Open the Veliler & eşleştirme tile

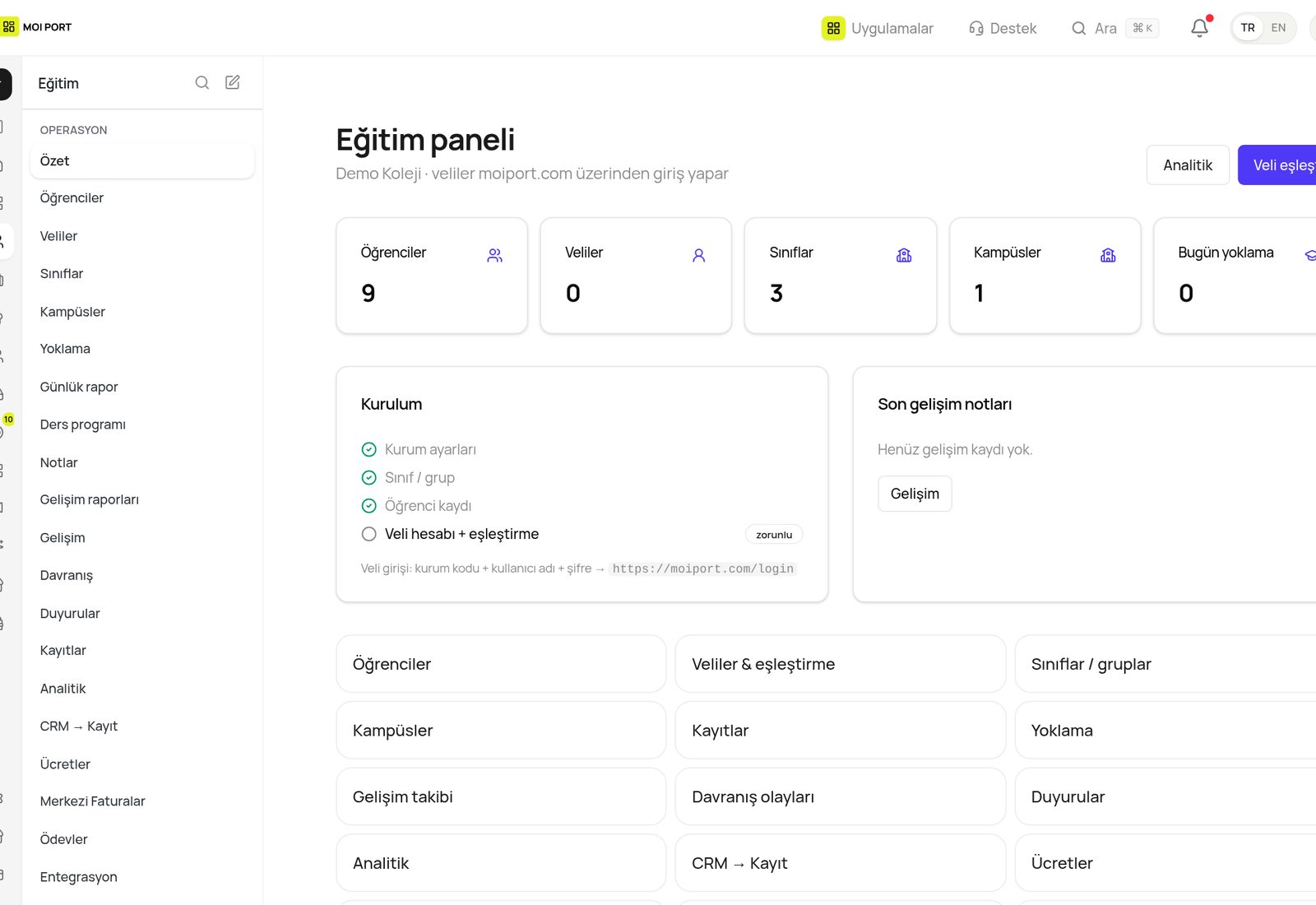pyautogui.click(x=841, y=664)
